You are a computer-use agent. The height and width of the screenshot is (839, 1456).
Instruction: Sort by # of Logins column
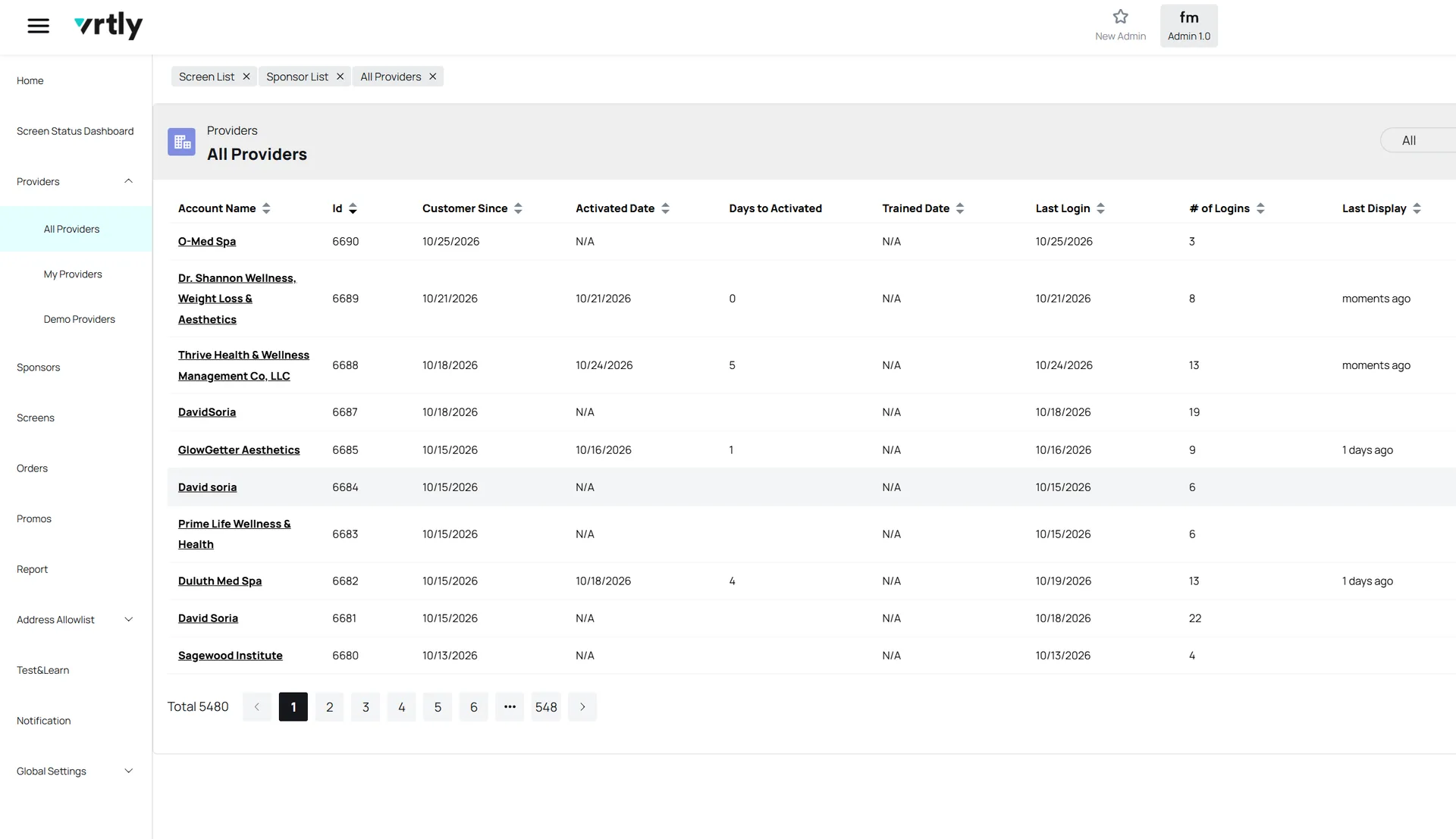pyautogui.click(x=1260, y=208)
